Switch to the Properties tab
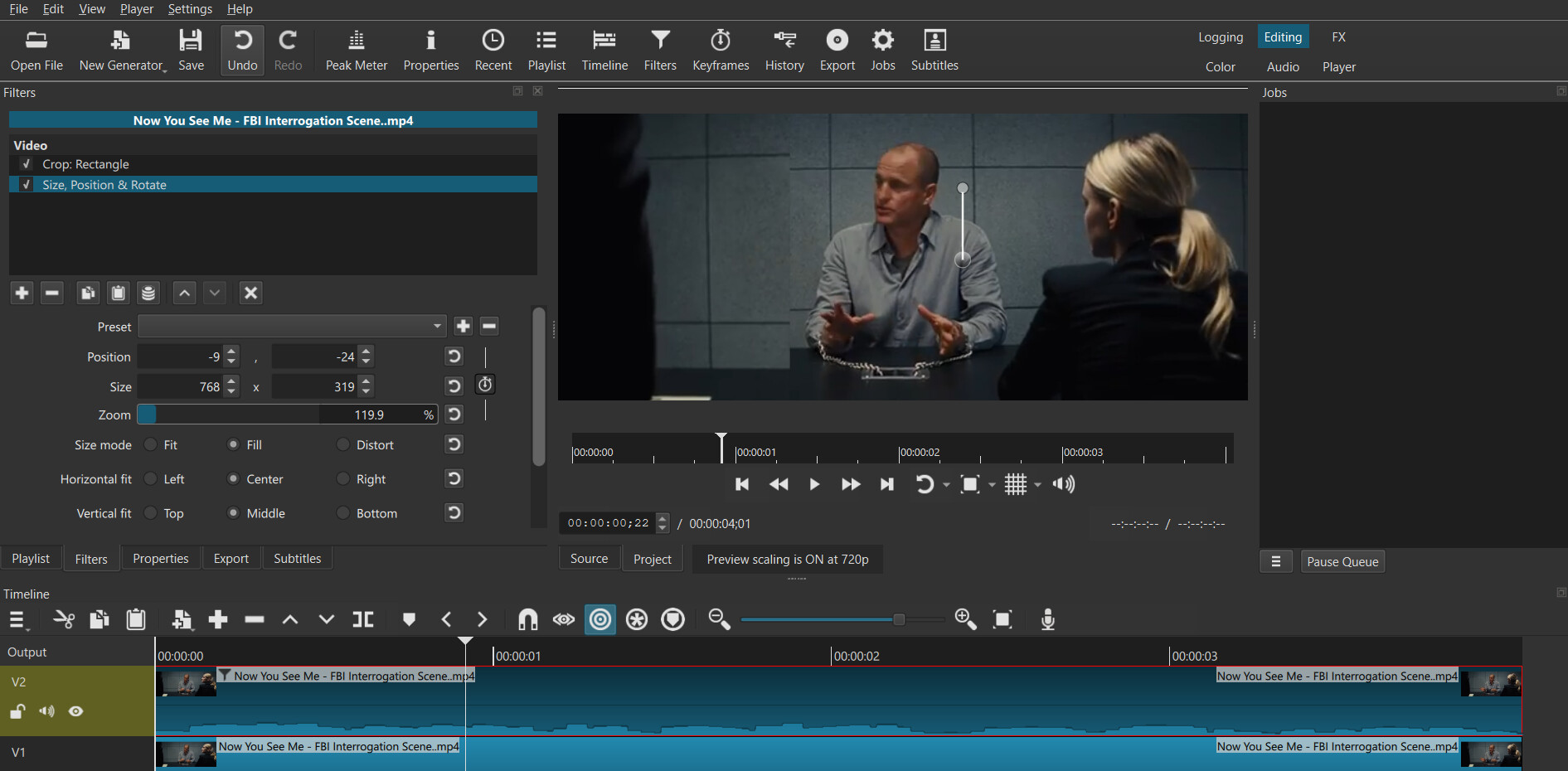 click(160, 559)
